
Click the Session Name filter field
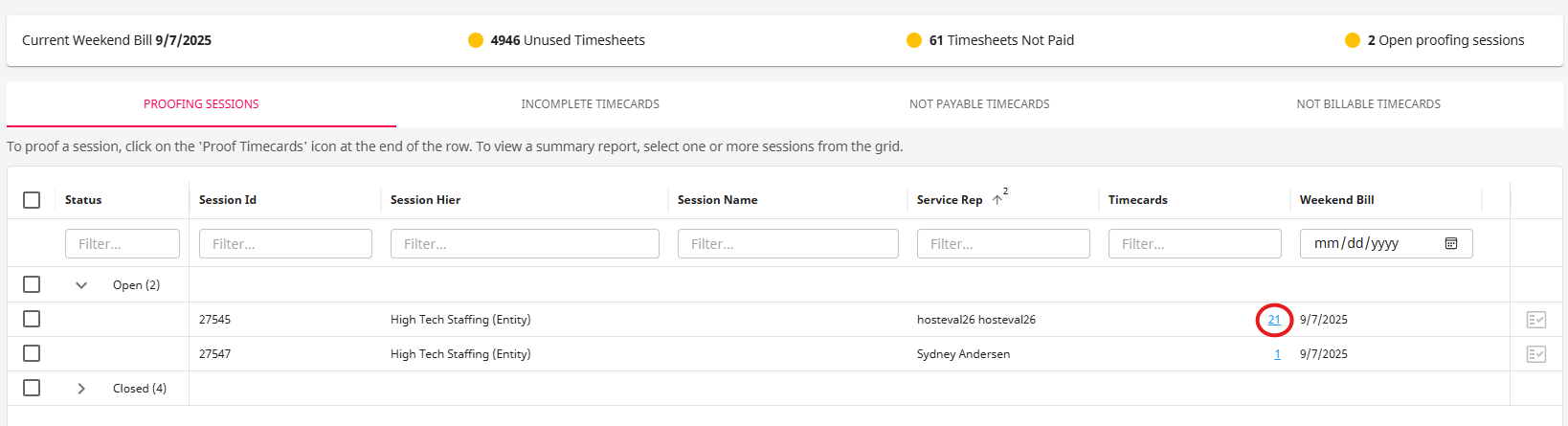click(788, 244)
